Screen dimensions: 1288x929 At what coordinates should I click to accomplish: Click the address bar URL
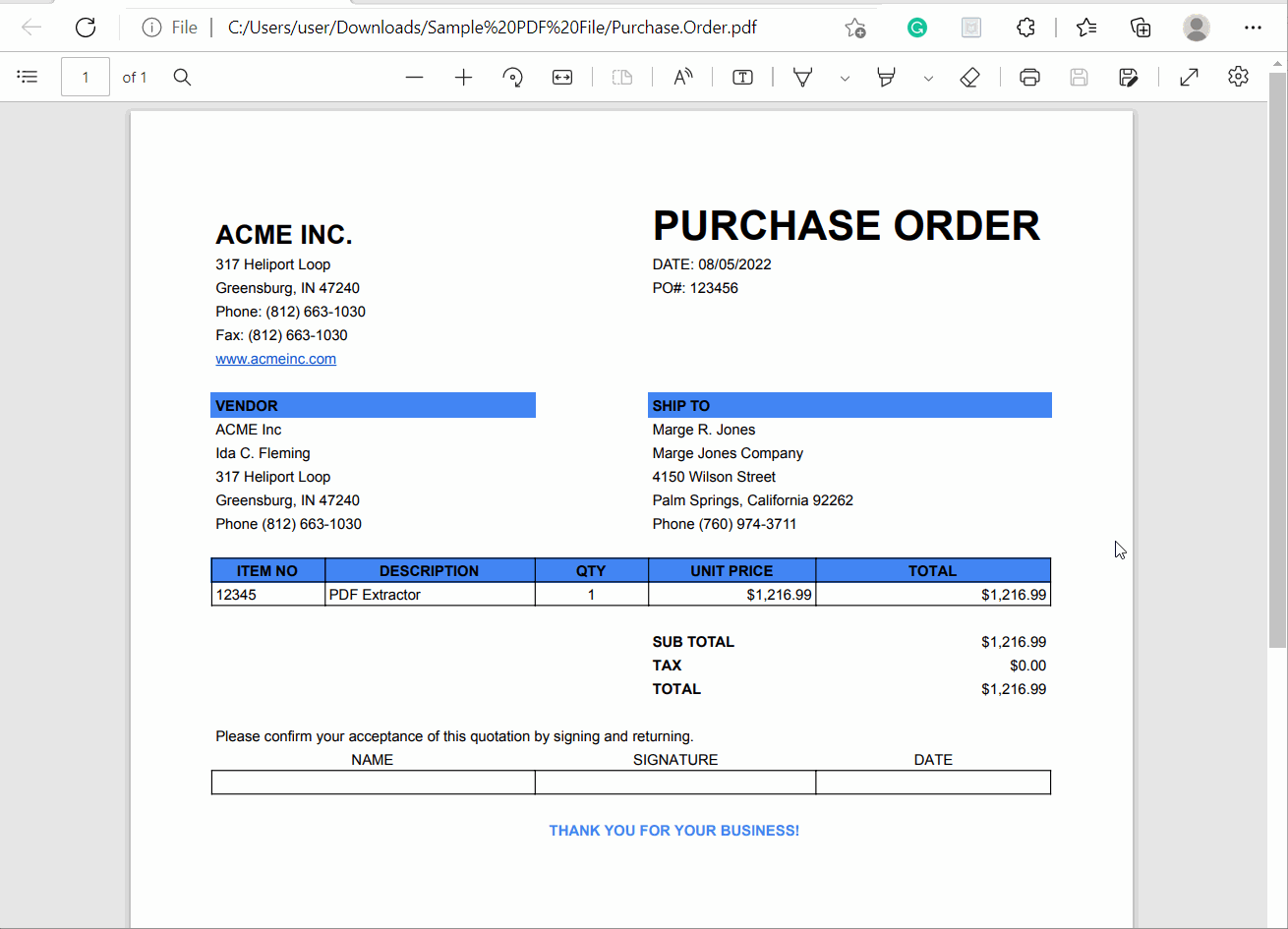tap(493, 28)
